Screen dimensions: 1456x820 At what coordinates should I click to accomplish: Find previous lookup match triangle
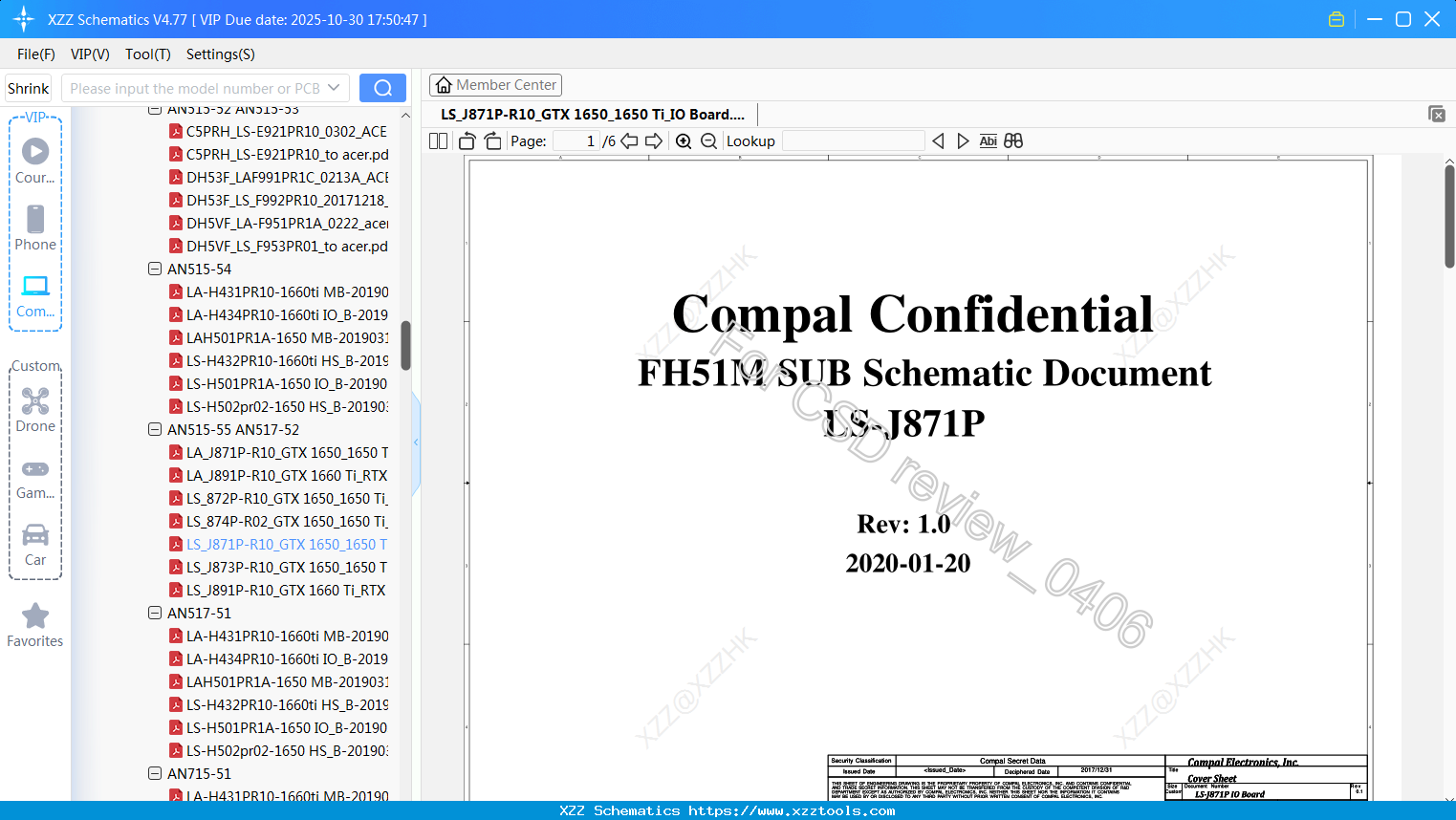coord(938,141)
